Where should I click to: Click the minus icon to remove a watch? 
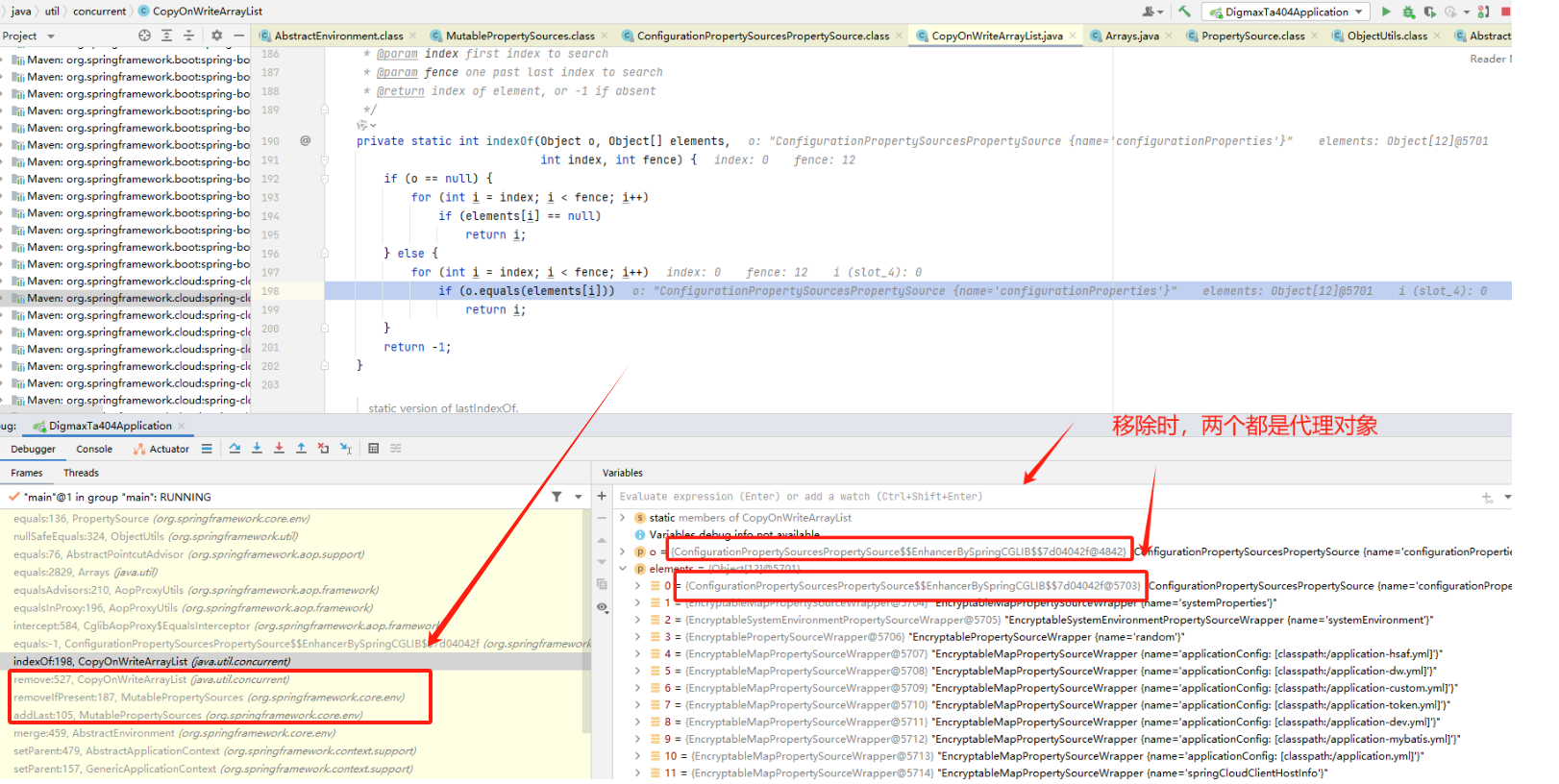tap(602, 518)
